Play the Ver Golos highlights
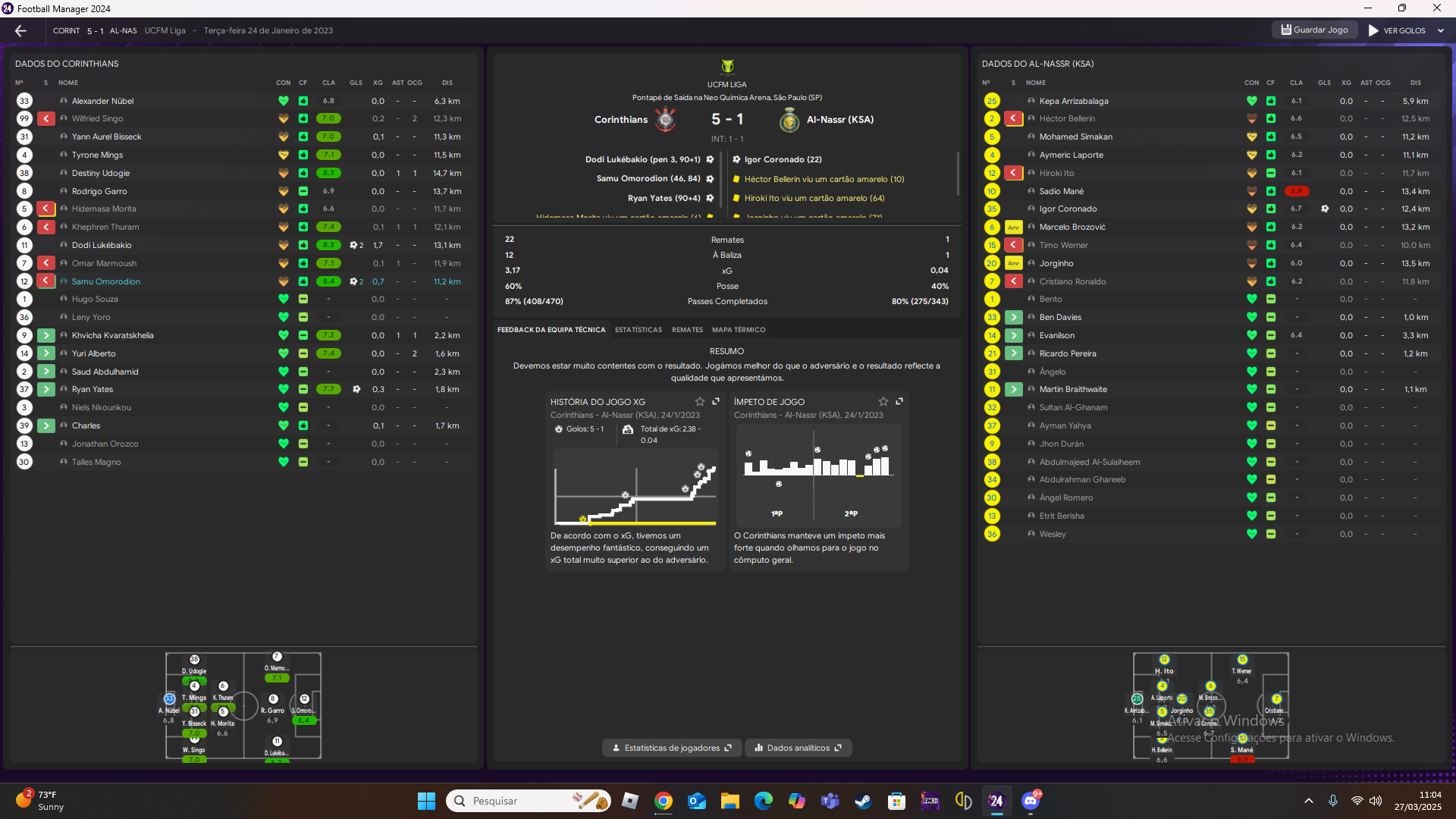1456x819 pixels. pyautogui.click(x=1396, y=30)
